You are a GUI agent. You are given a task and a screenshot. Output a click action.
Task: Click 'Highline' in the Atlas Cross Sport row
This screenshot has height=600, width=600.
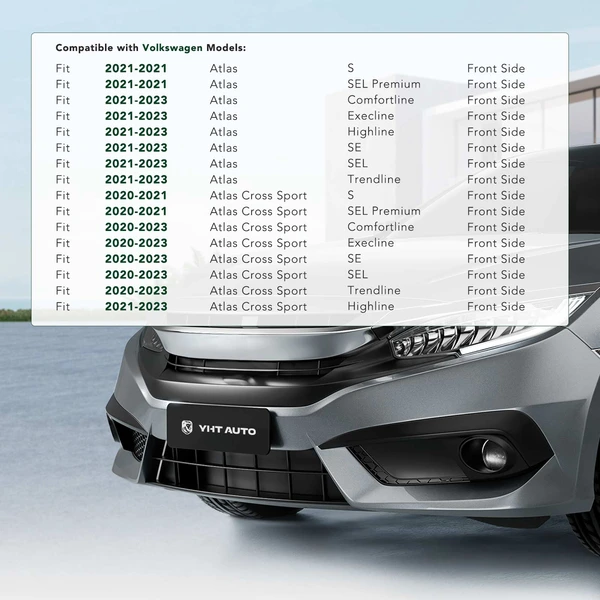[x=371, y=307]
